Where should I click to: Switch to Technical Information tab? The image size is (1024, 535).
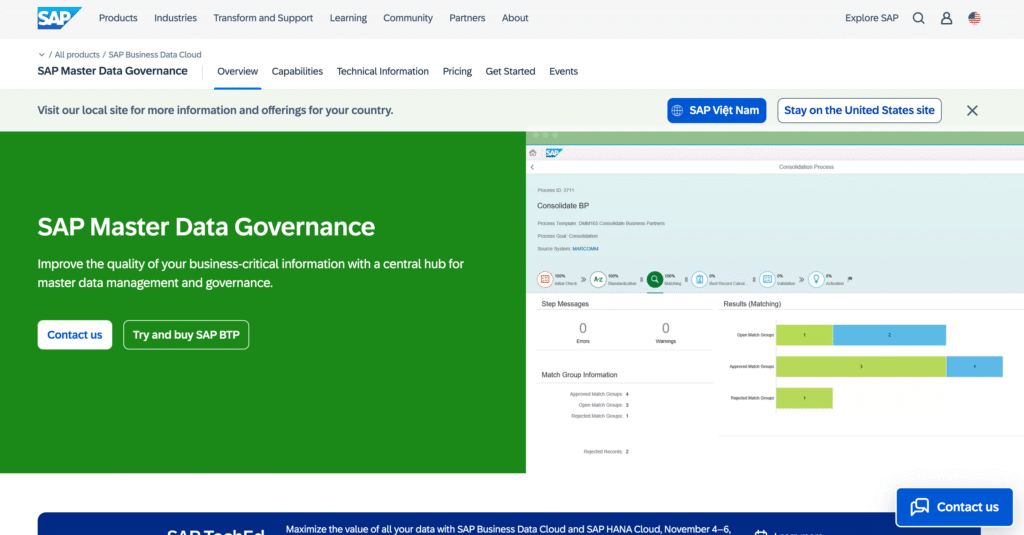pos(383,71)
